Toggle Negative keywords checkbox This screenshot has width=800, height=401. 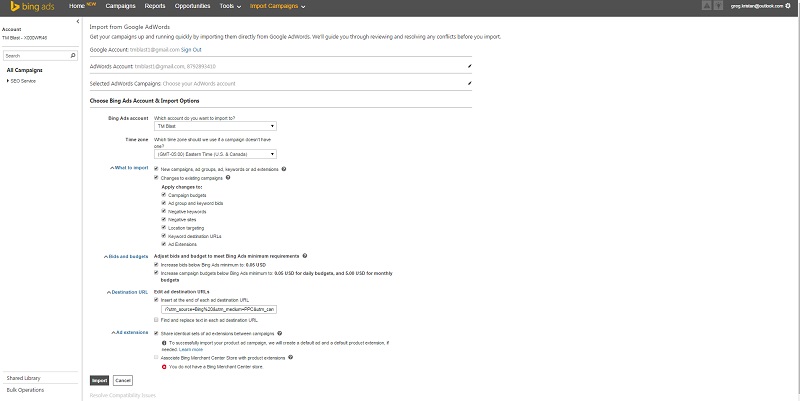[164, 211]
